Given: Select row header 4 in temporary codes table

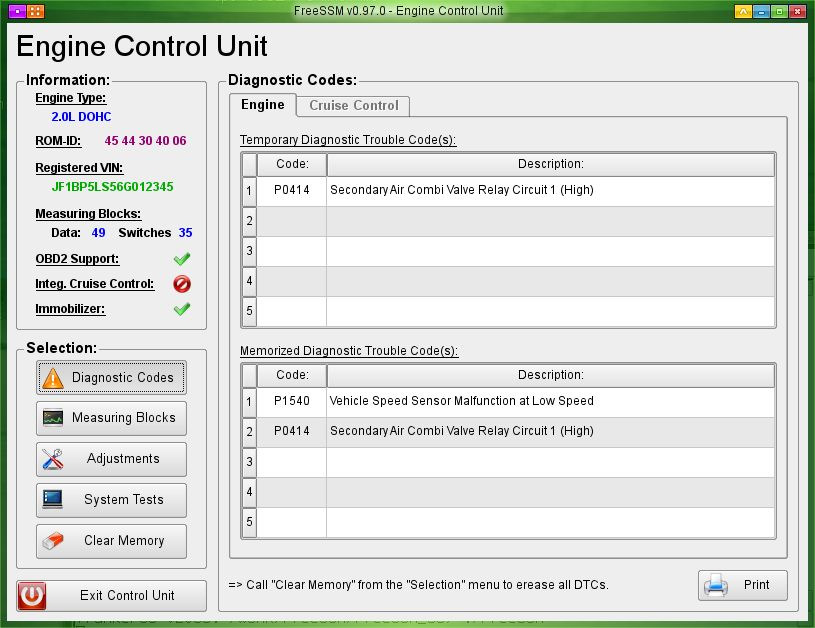Looking at the screenshot, I should tap(249, 282).
